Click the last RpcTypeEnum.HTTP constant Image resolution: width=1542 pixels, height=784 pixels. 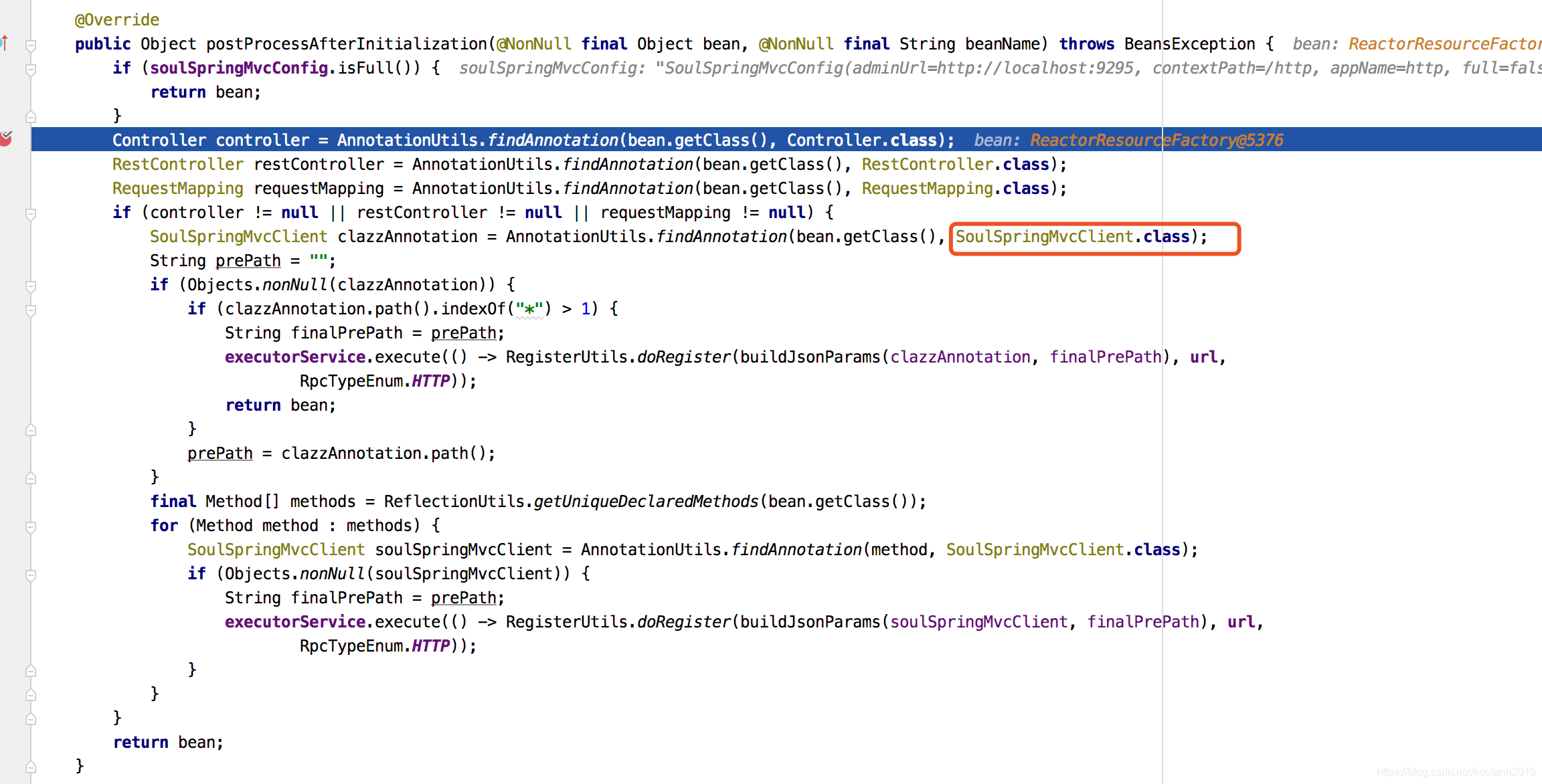pos(375,646)
